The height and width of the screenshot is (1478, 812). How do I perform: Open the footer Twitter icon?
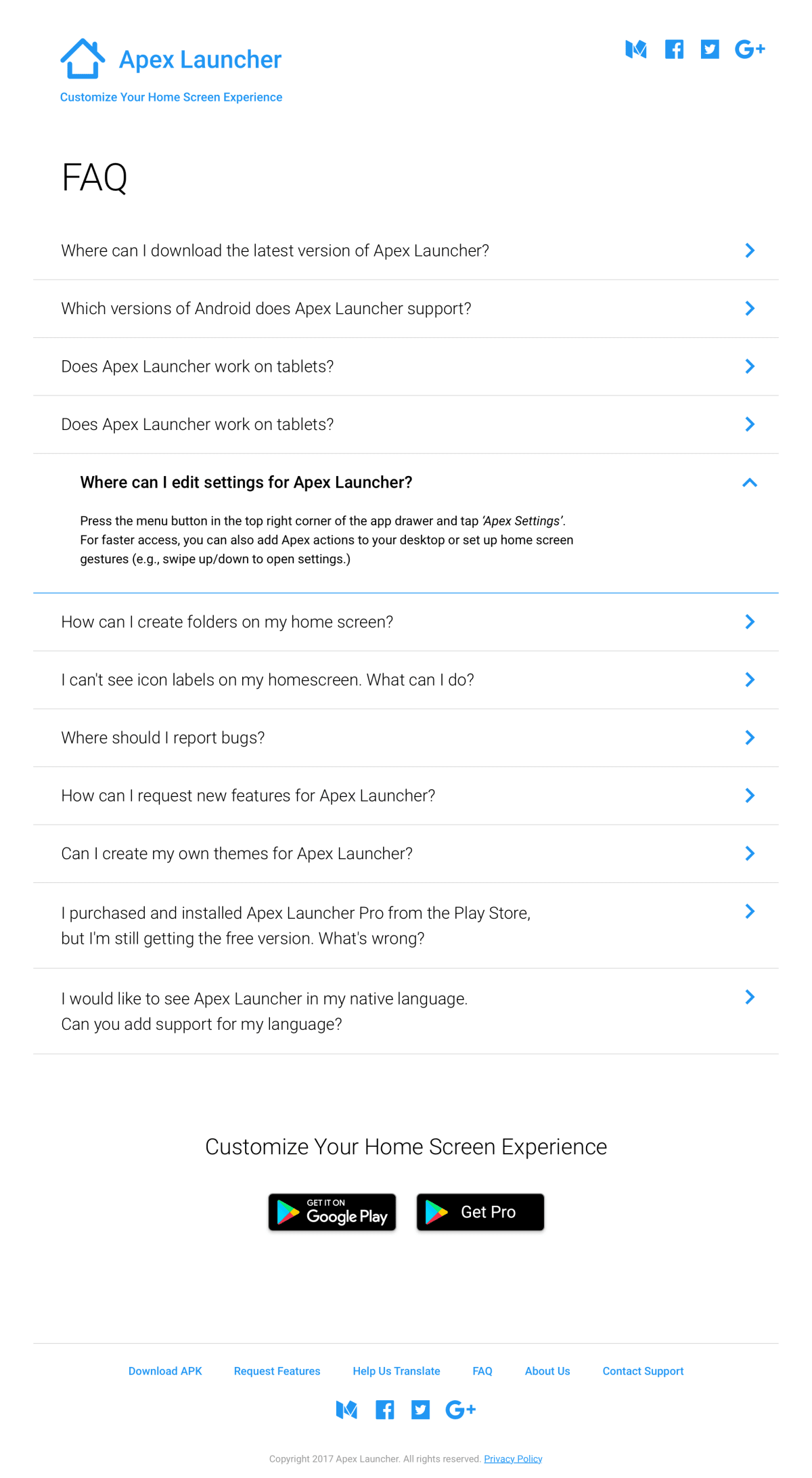coord(420,1410)
